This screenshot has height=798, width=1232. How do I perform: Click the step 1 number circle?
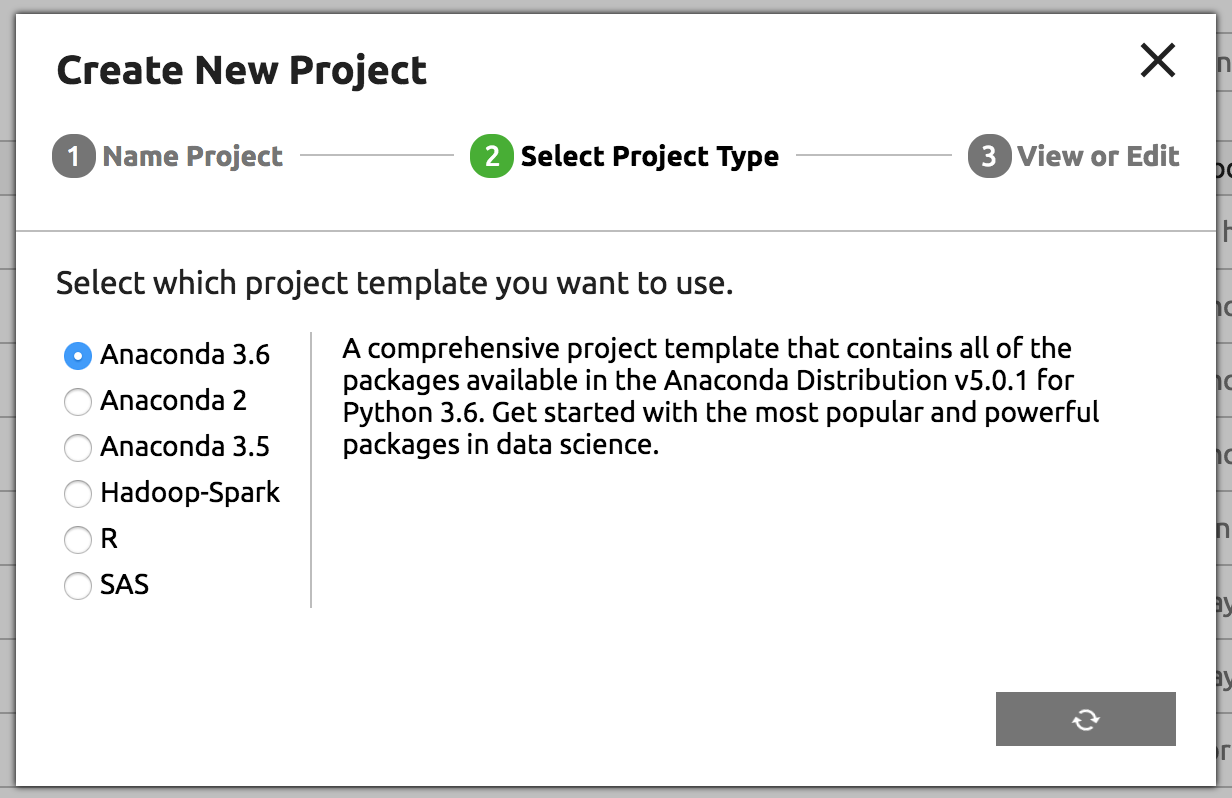tap(73, 157)
